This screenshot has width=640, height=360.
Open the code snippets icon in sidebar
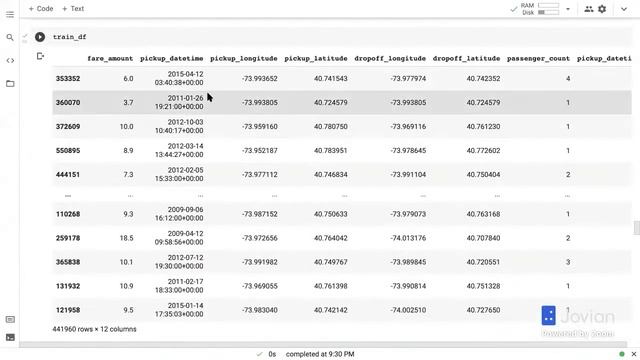(x=10, y=60)
